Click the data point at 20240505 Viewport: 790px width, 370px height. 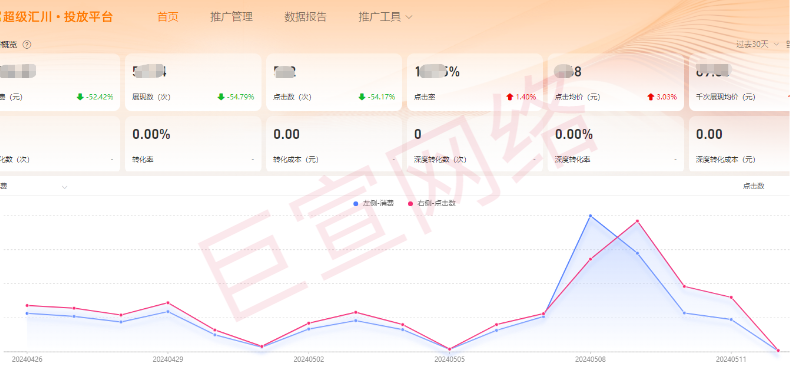pyautogui.click(x=449, y=349)
